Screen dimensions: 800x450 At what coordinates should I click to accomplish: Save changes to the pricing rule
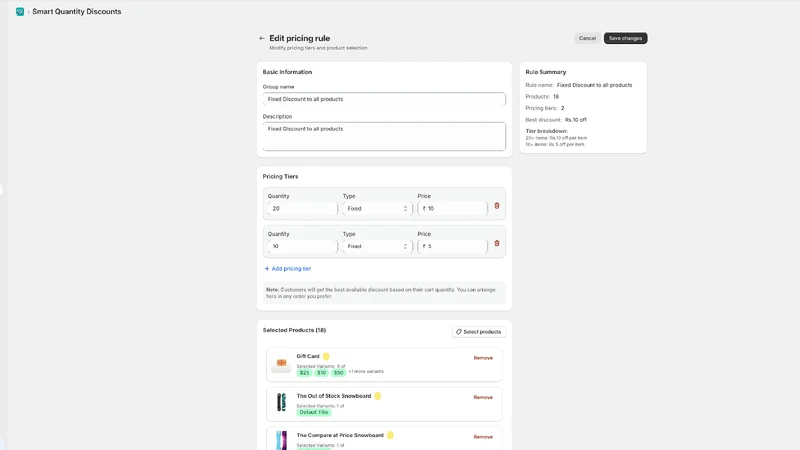tap(626, 38)
